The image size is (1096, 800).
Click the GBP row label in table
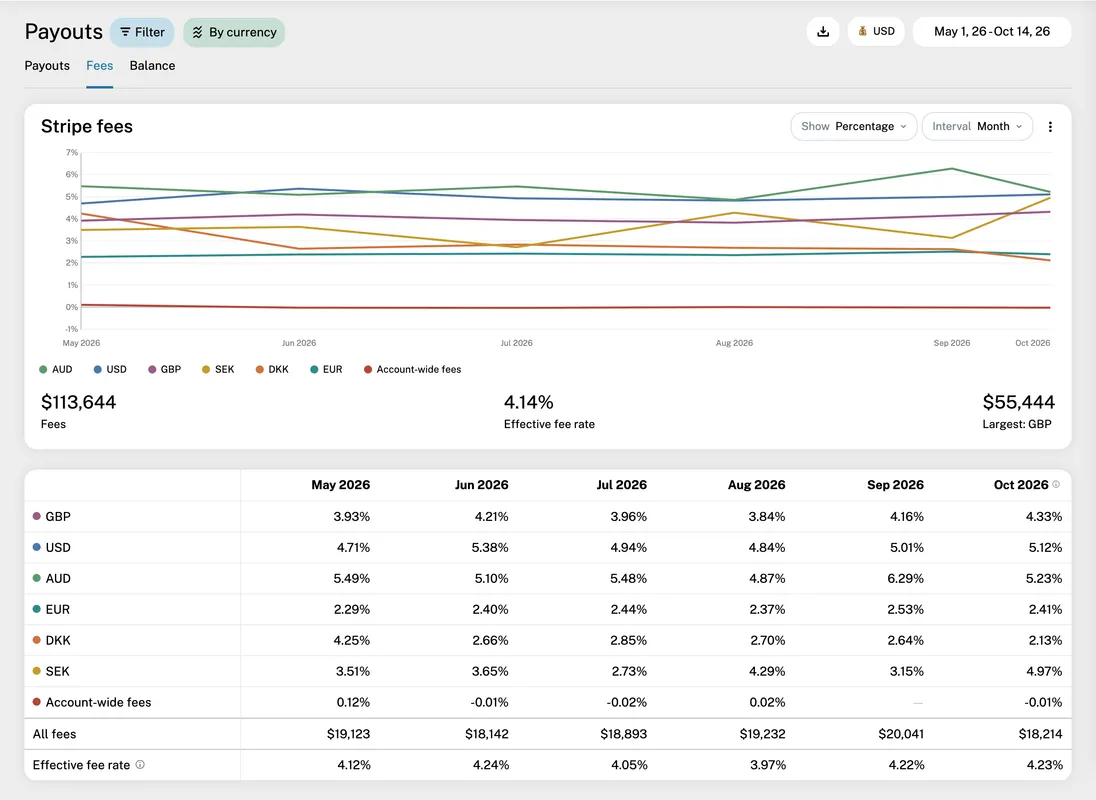[58, 516]
